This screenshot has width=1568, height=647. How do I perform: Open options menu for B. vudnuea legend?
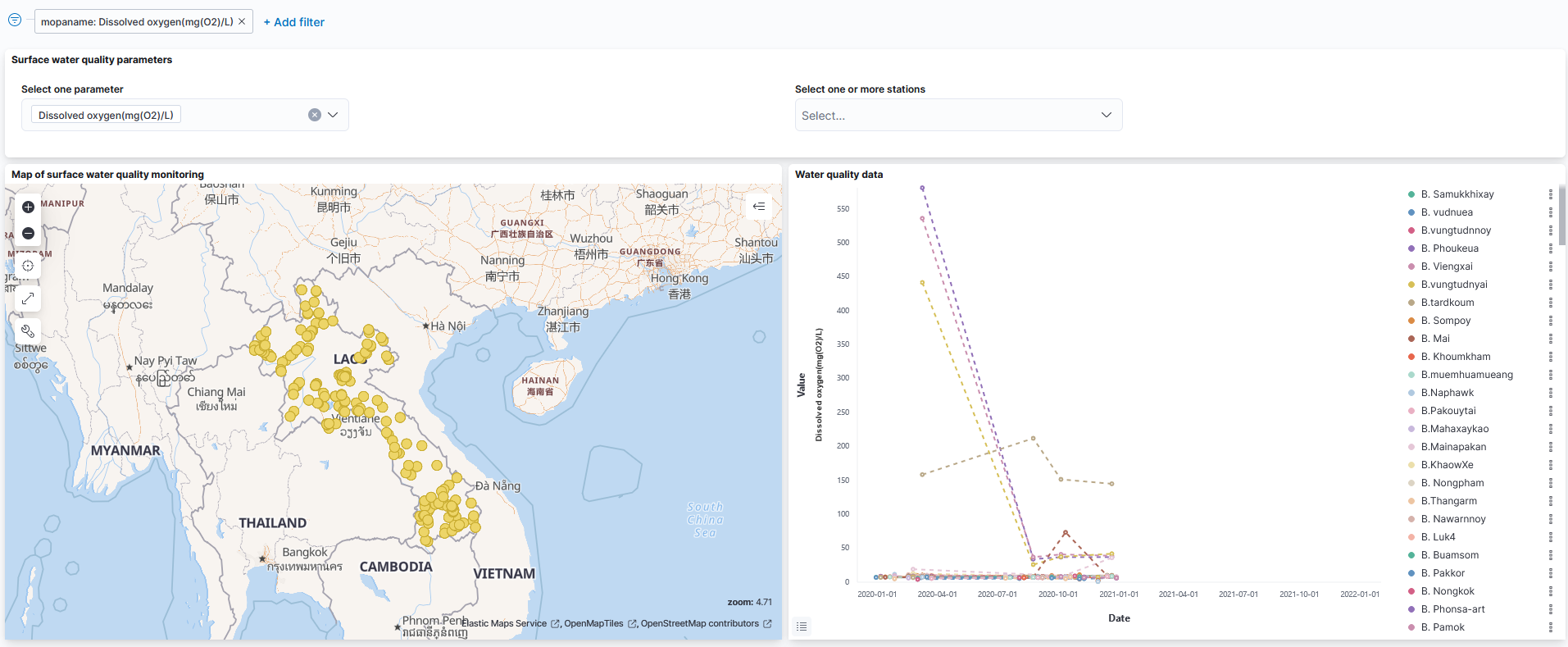coord(1550,212)
